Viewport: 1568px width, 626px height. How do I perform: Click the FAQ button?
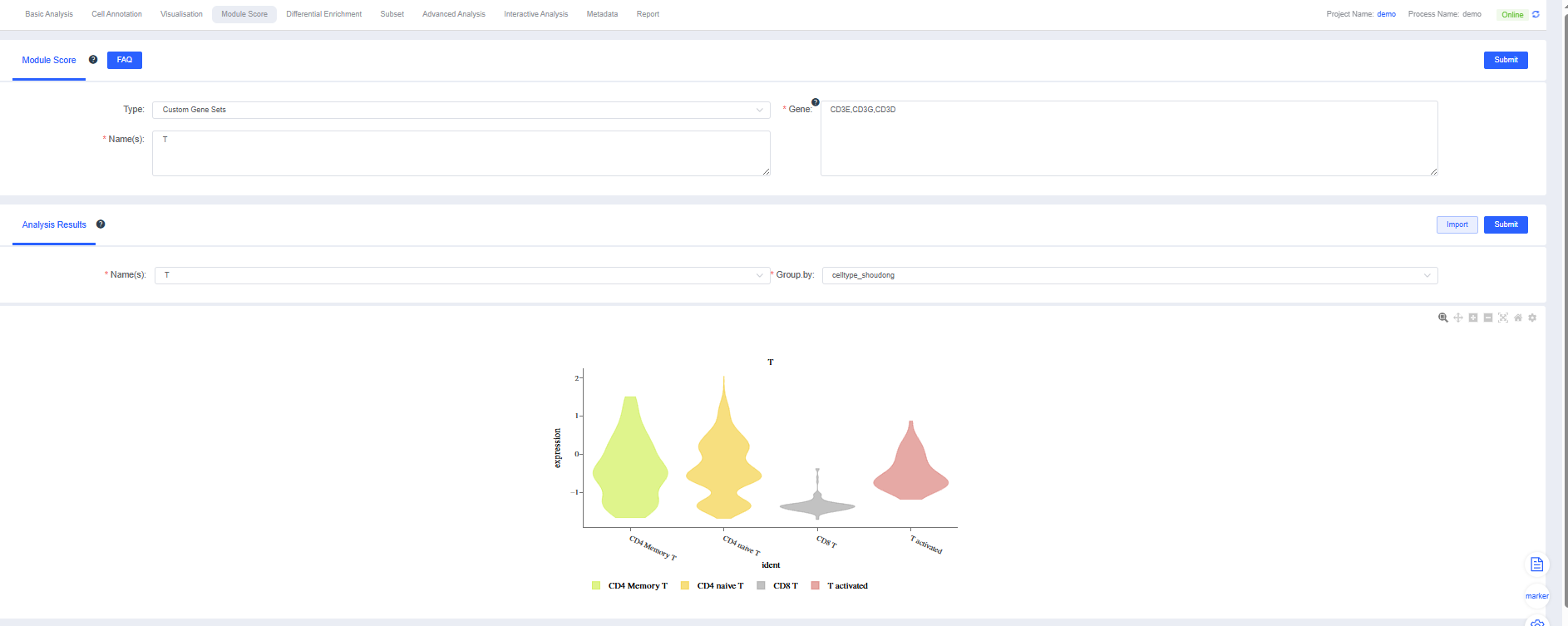[125, 60]
